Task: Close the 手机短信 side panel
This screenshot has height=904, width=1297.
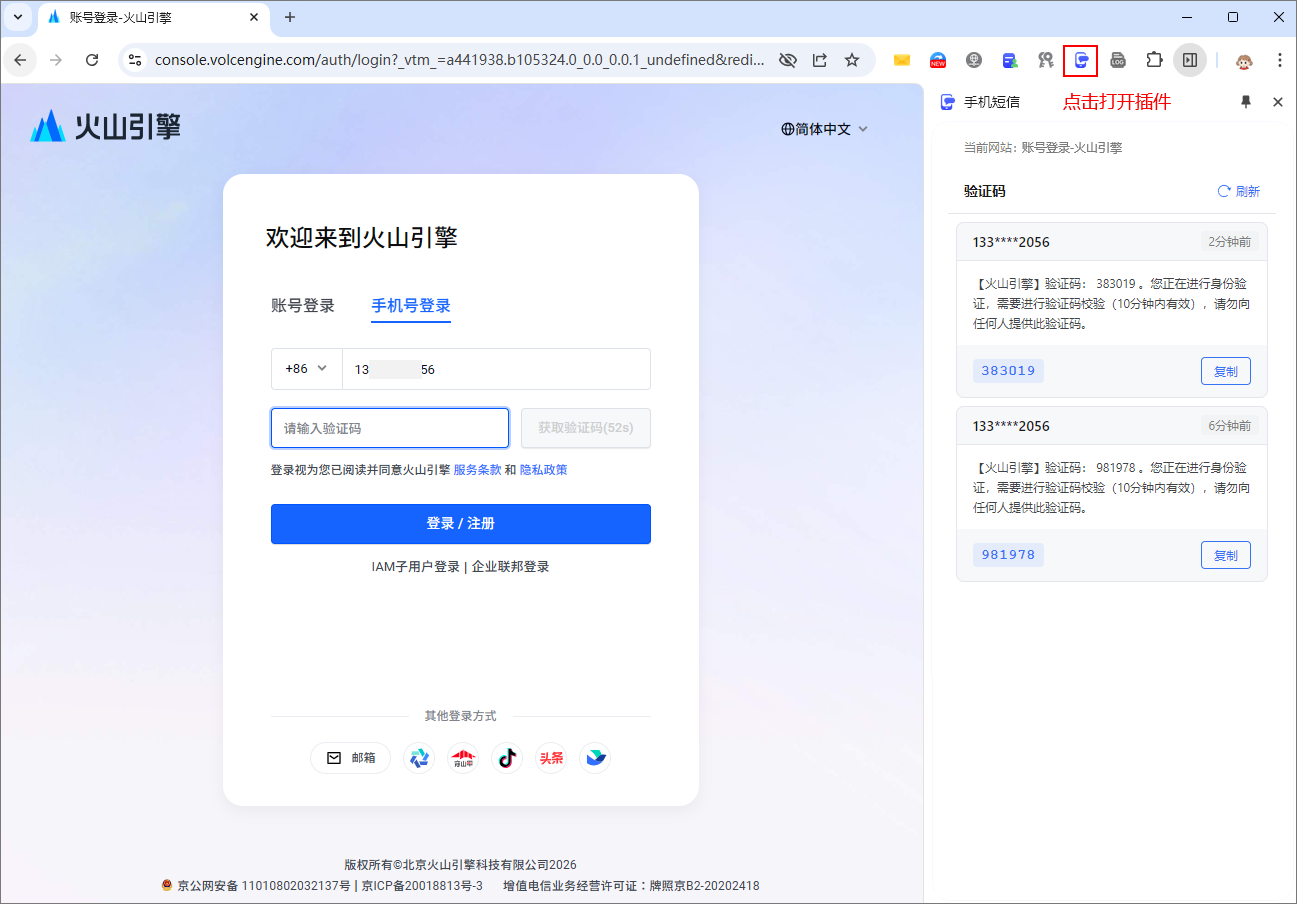Action: point(1277,102)
